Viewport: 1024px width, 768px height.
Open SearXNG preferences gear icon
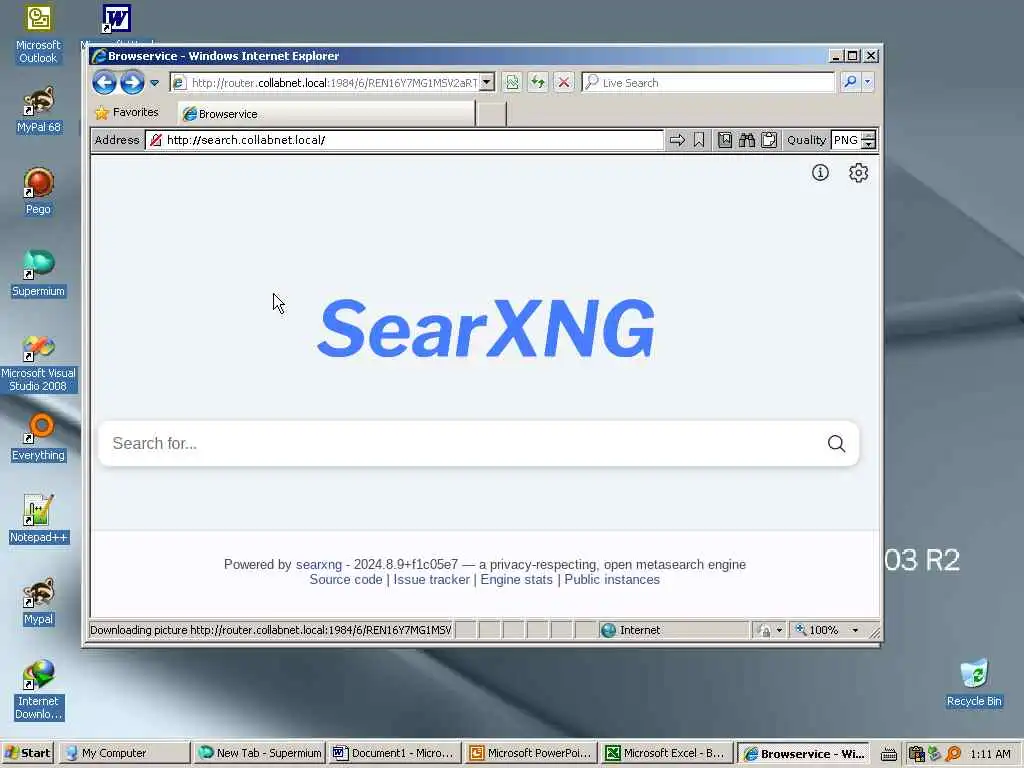point(858,172)
